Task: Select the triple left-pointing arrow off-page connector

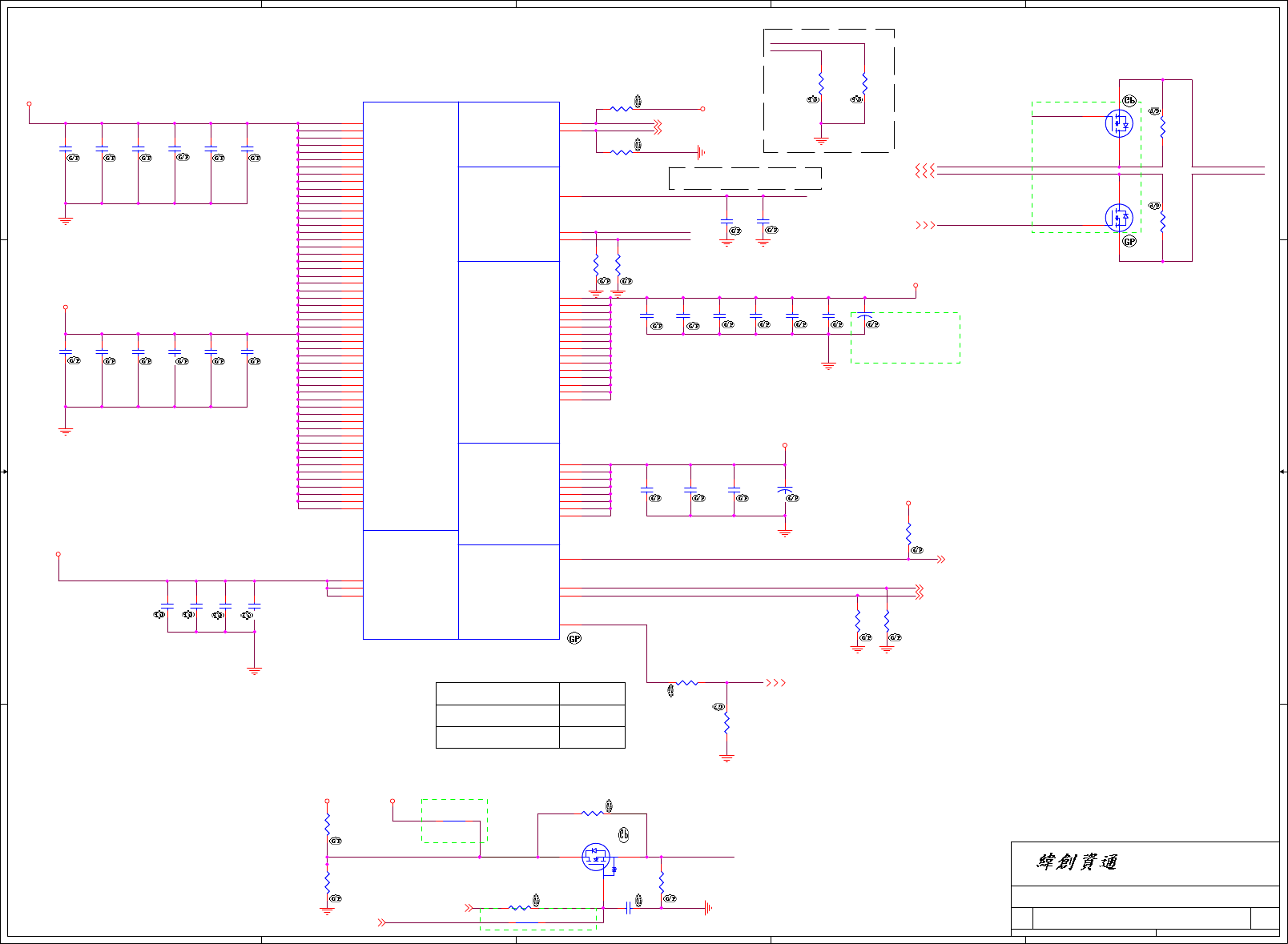Action: tap(925, 171)
